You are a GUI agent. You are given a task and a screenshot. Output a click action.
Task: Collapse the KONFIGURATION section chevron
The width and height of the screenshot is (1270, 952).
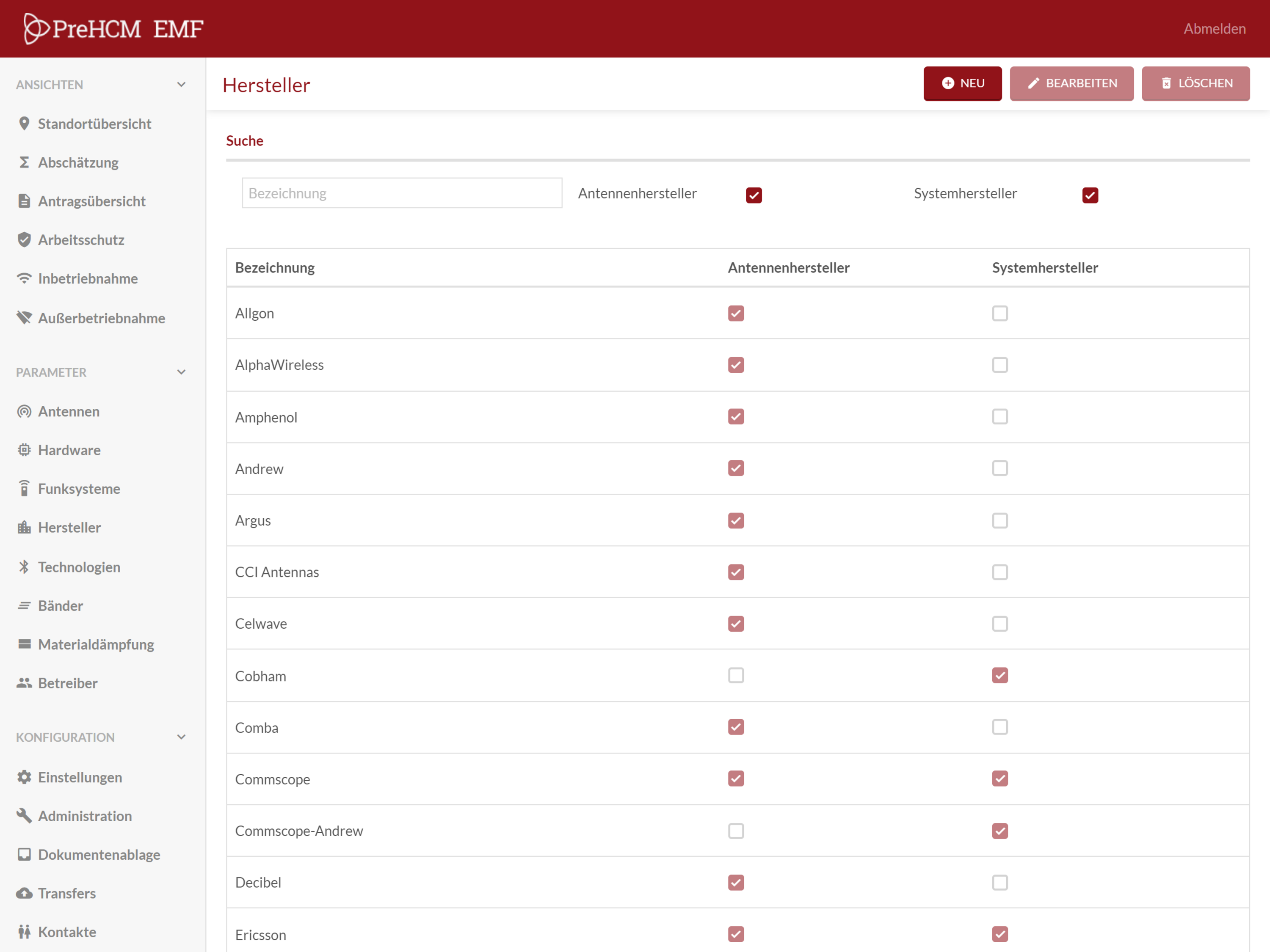click(x=182, y=737)
